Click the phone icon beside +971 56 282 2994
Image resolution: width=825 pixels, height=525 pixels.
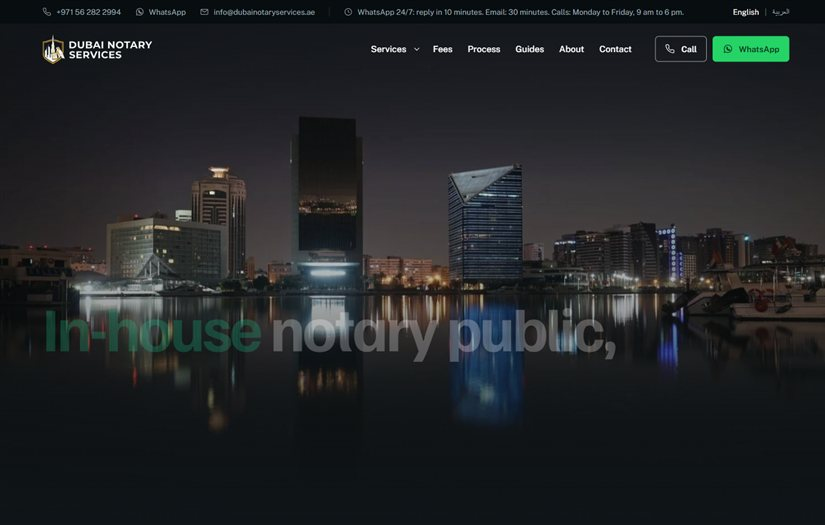pos(47,12)
